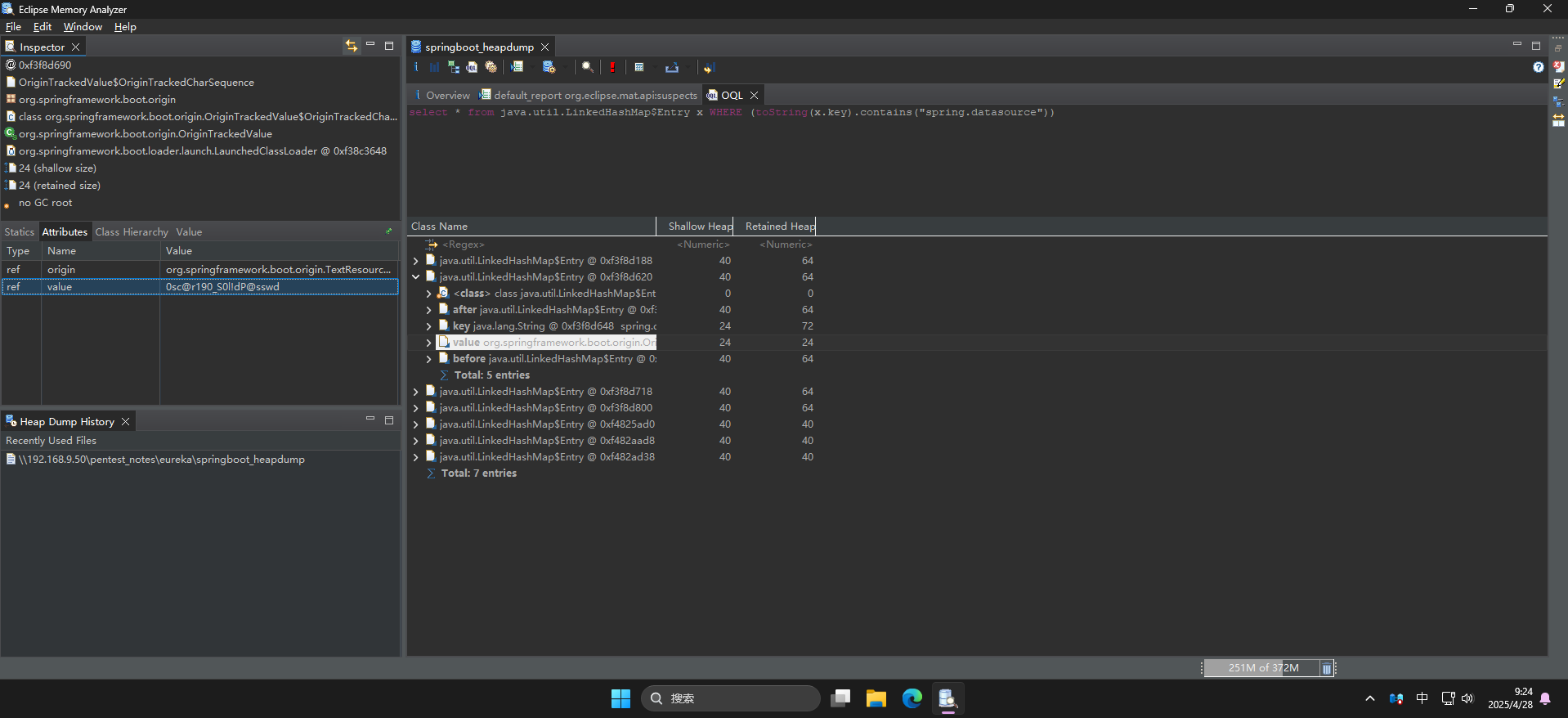Create a histogram from the toolbar
Image resolution: width=1568 pixels, height=718 pixels.
(x=434, y=67)
